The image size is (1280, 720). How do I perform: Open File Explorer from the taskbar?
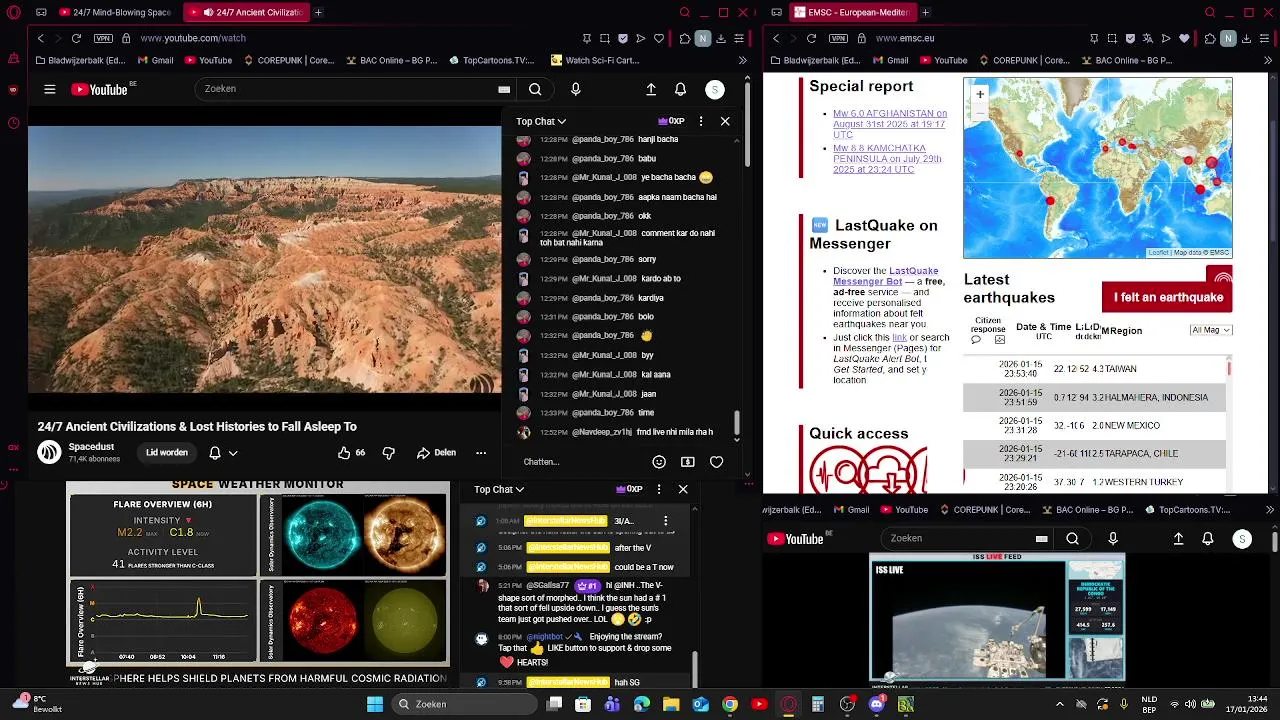671,704
